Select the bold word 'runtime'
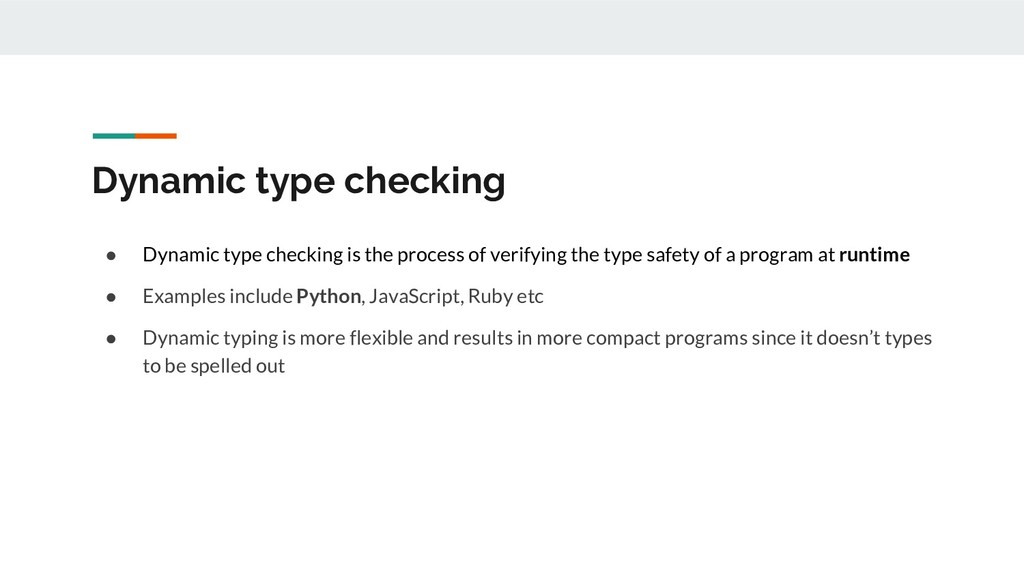 [874, 255]
